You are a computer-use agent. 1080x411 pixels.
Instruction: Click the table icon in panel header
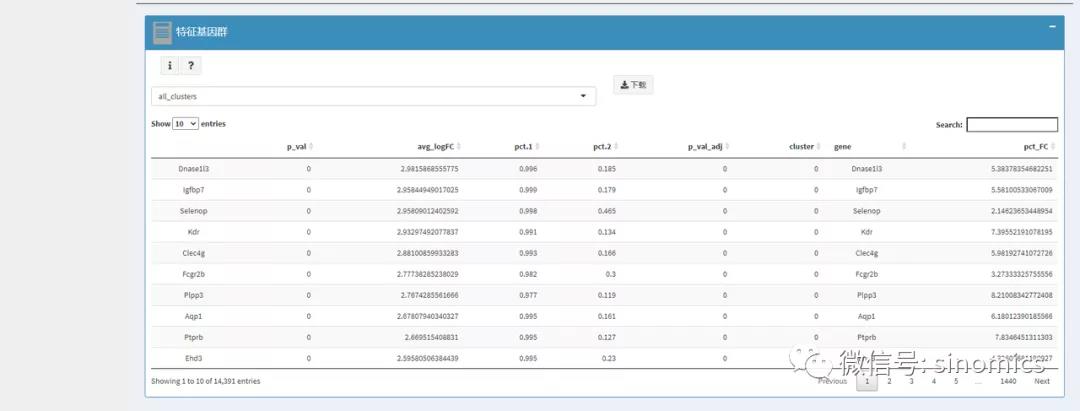[162, 32]
